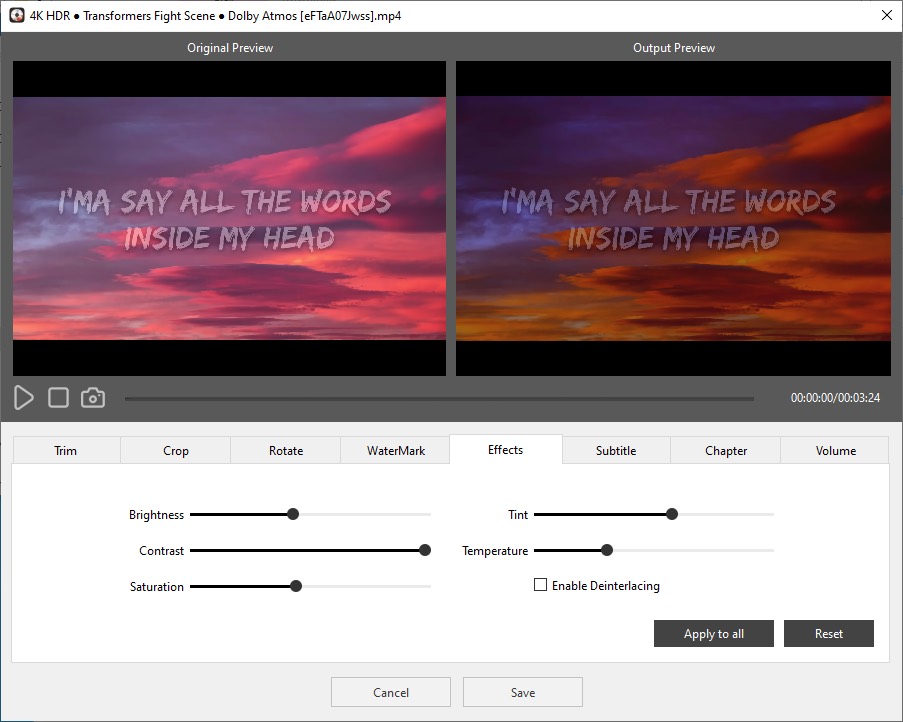Click the app icon in title bar
The height and width of the screenshot is (722, 903).
[x=17, y=16]
